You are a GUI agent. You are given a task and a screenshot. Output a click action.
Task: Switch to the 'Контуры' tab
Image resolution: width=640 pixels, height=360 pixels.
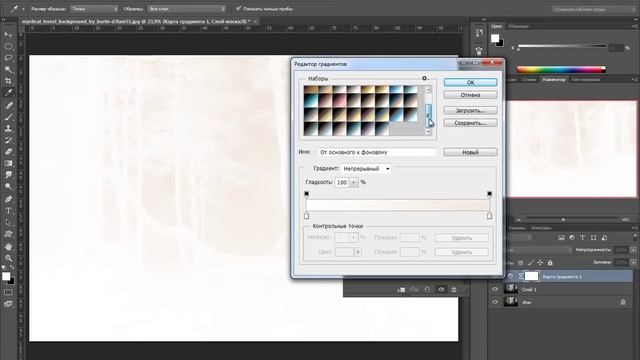541,228
